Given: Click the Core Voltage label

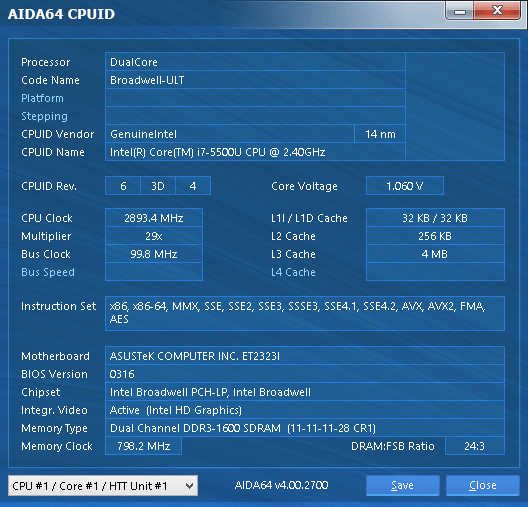Looking at the screenshot, I should point(304,186).
